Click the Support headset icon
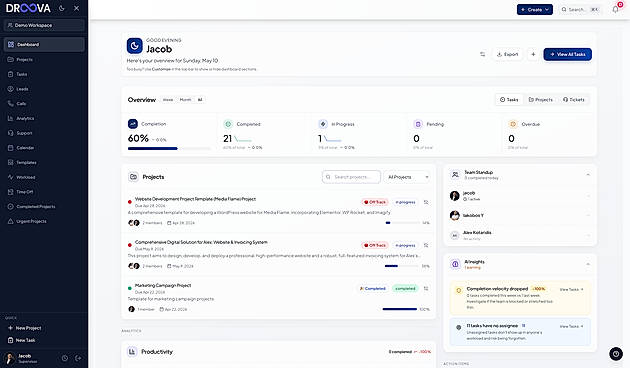Screen dimensions: 630x368 (10, 133)
